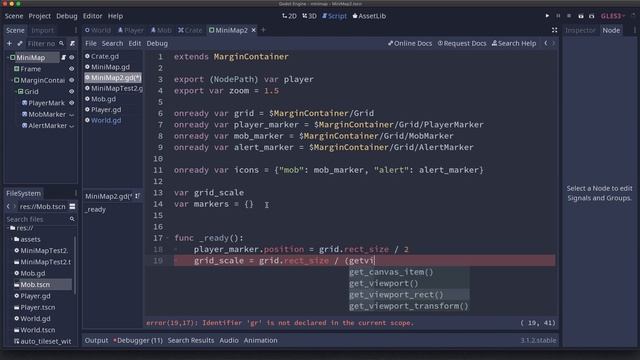Click the magnifier icon in node filter box

(x=61, y=43)
